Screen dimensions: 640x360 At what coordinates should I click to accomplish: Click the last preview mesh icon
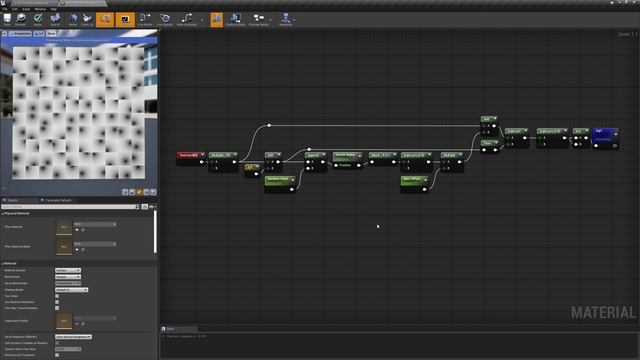pos(153,192)
